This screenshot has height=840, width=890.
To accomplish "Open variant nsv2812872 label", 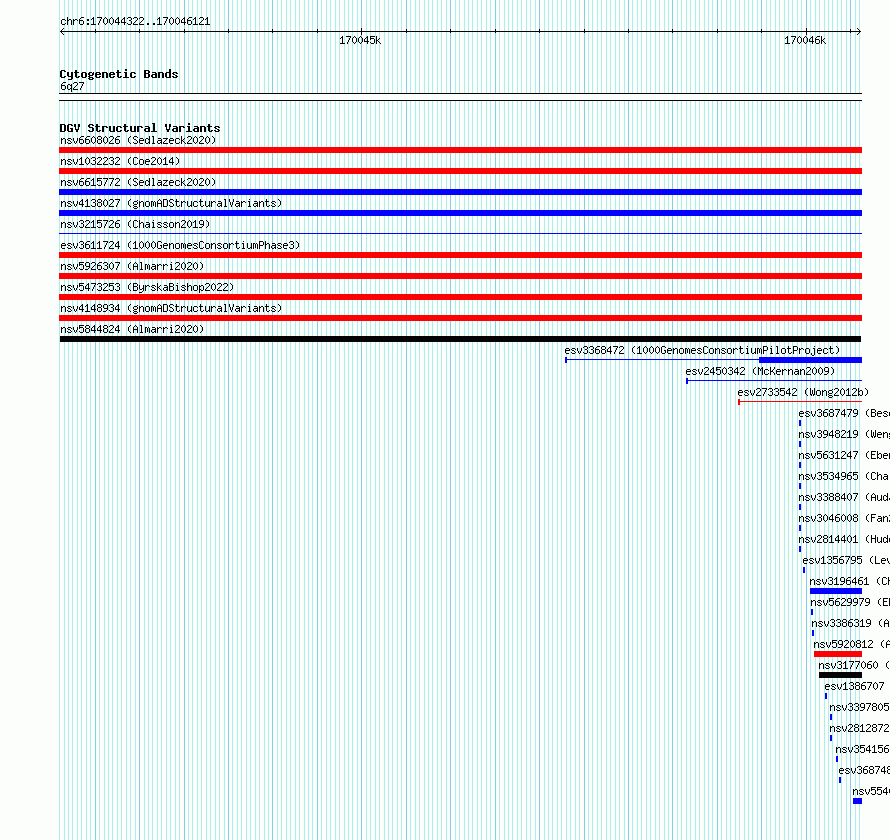I will pos(859,728).
